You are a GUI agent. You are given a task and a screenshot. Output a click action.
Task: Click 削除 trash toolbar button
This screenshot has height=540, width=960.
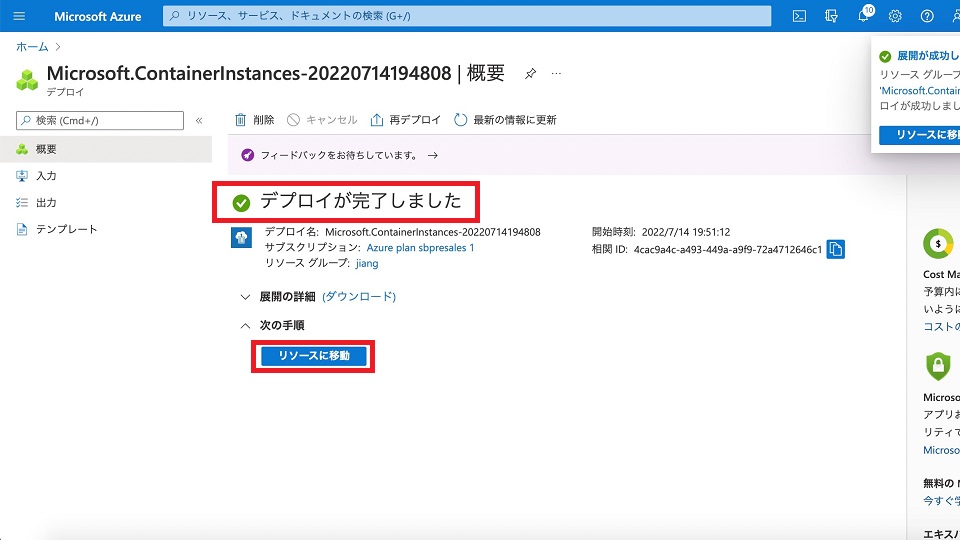point(255,120)
